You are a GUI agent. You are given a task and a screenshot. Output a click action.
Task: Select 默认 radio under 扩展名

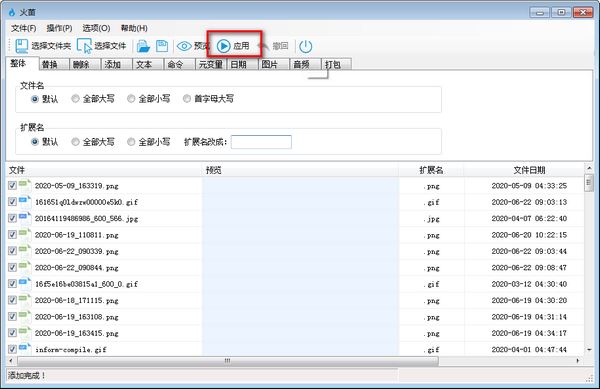(x=35, y=142)
